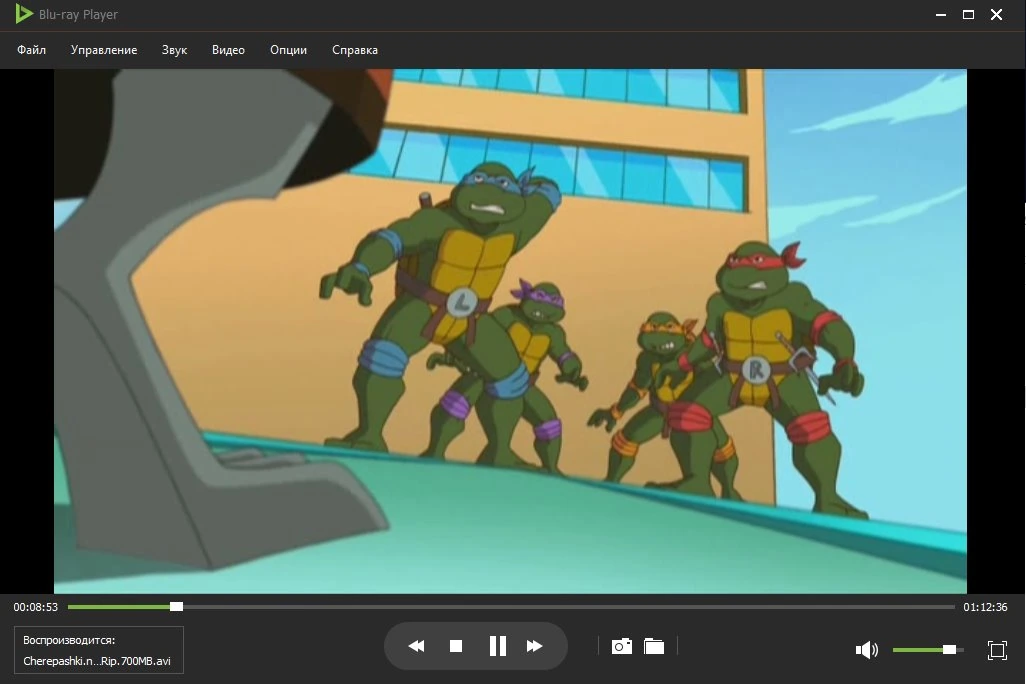Close the Blu-ray Player window
The width and height of the screenshot is (1026, 684).
coord(997,14)
